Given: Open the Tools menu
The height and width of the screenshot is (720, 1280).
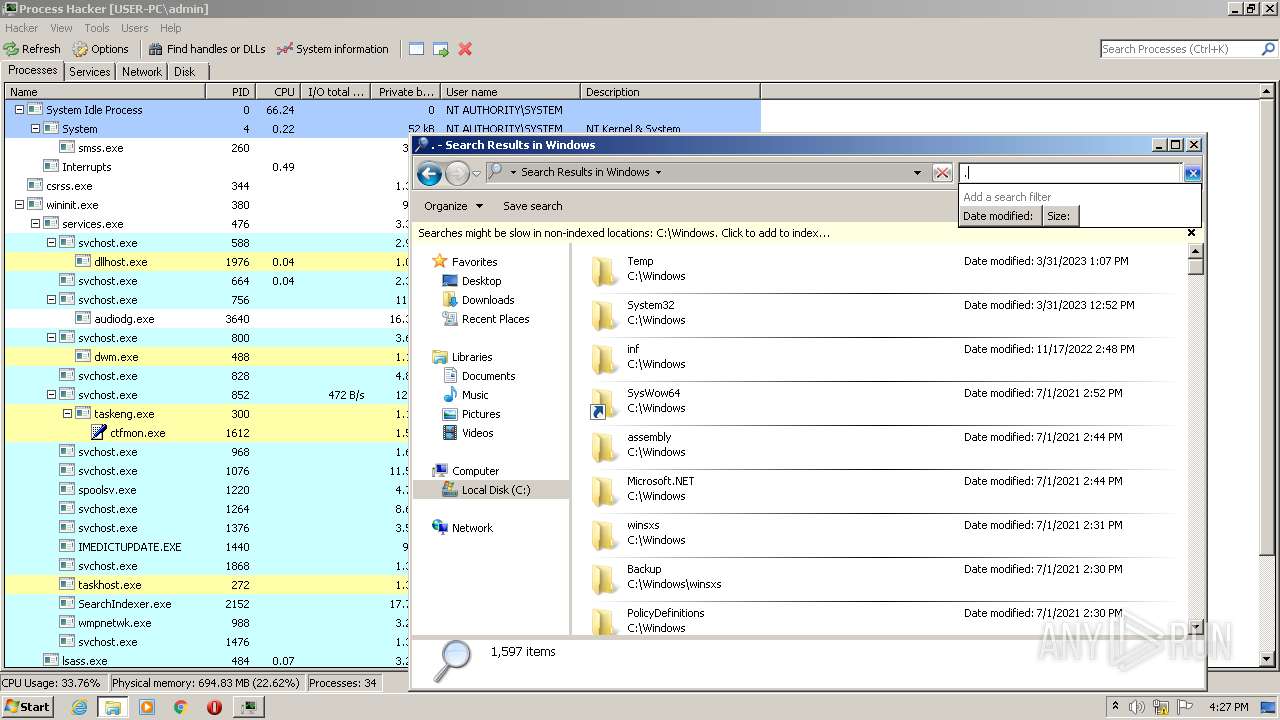Looking at the screenshot, I should (x=97, y=28).
